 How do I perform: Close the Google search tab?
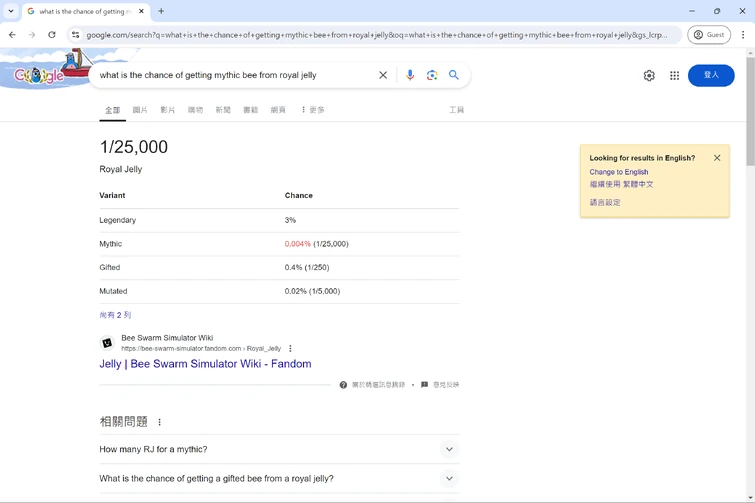[141, 11]
